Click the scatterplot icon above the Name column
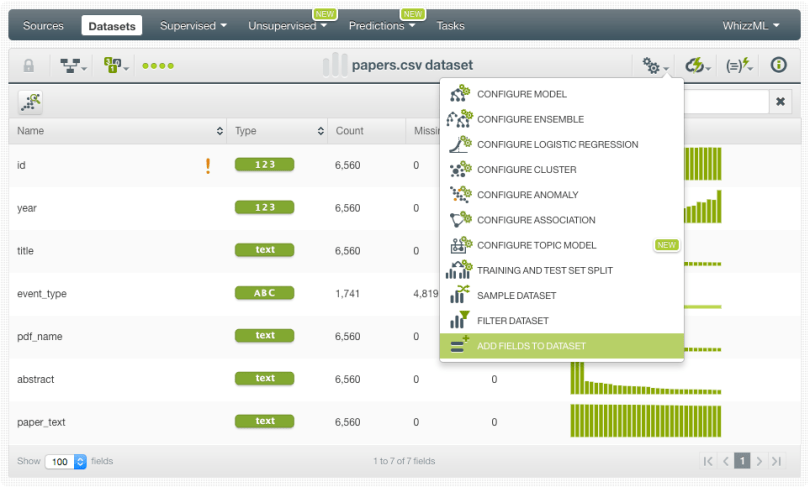The height and width of the screenshot is (487, 810). [31, 101]
